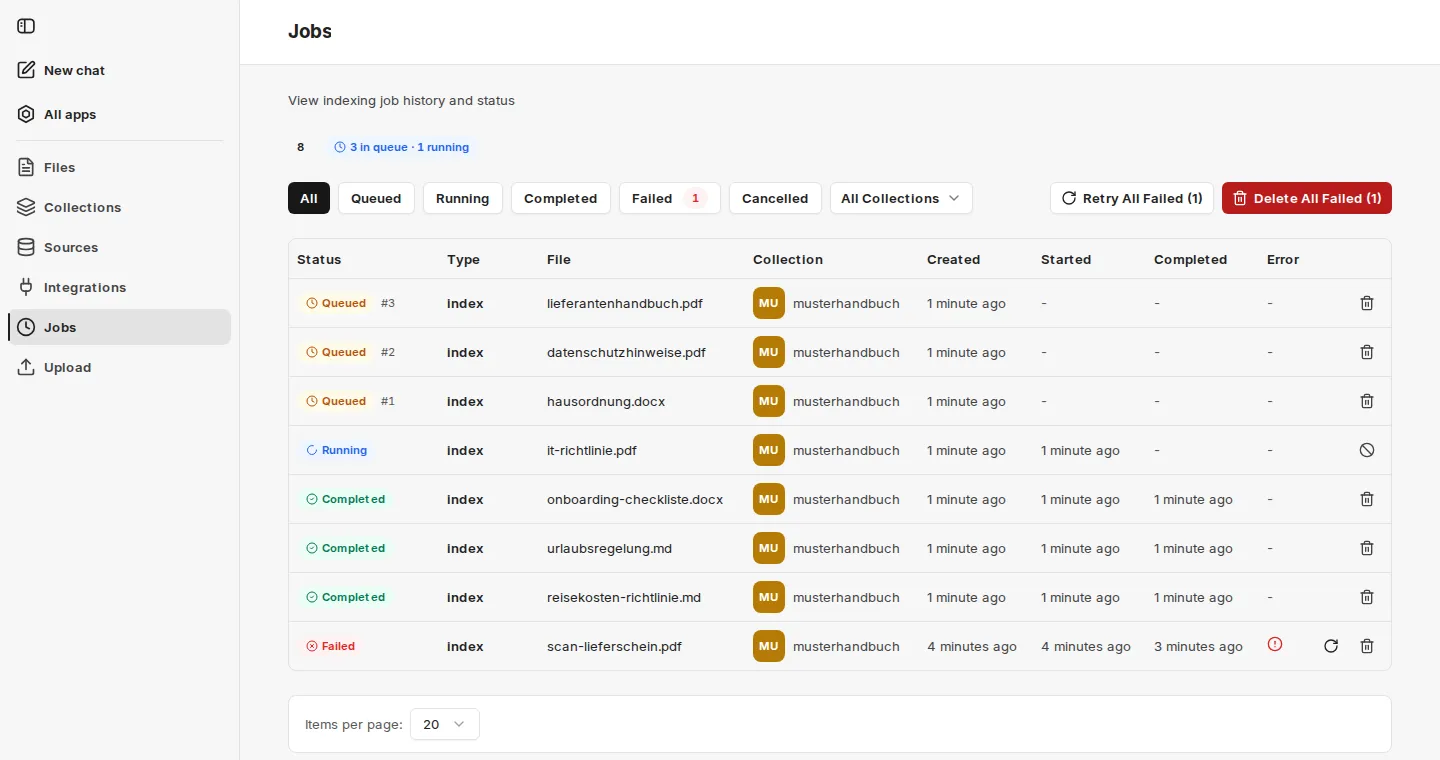Delete the reisekosten-richtlinie.md job
This screenshot has height=760, width=1440.
click(x=1367, y=597)
